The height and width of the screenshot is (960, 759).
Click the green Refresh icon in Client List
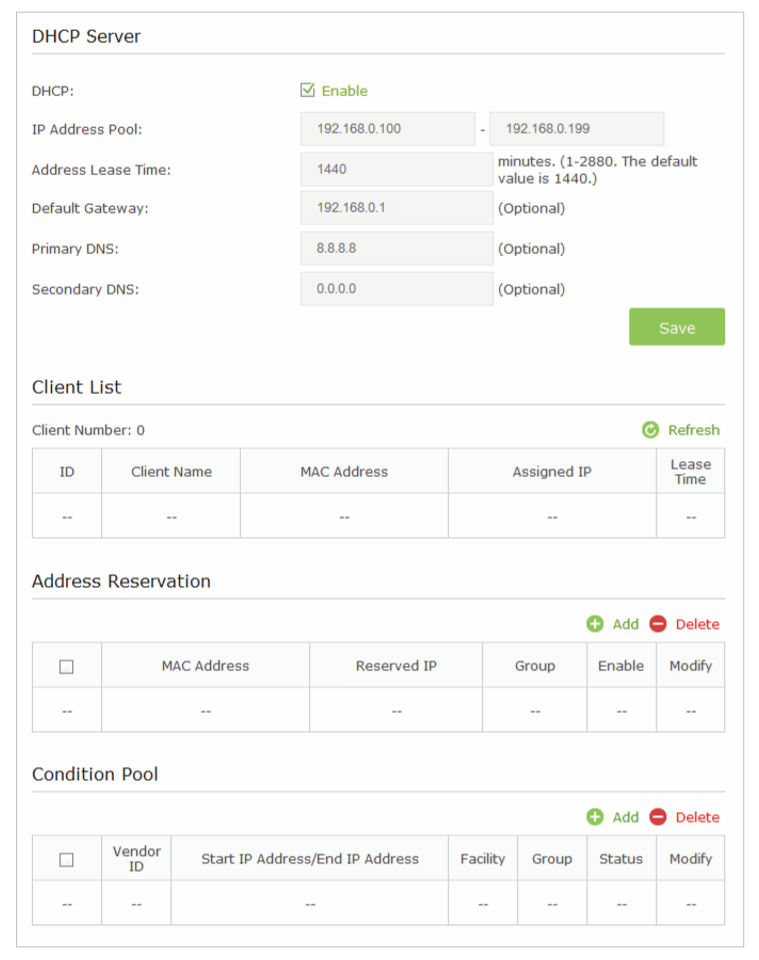(650, 430)
